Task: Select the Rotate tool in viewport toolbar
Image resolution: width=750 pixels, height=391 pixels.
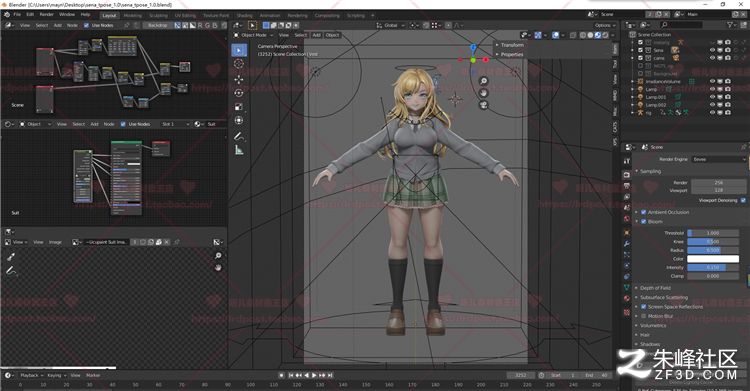Action: (239, 93)
